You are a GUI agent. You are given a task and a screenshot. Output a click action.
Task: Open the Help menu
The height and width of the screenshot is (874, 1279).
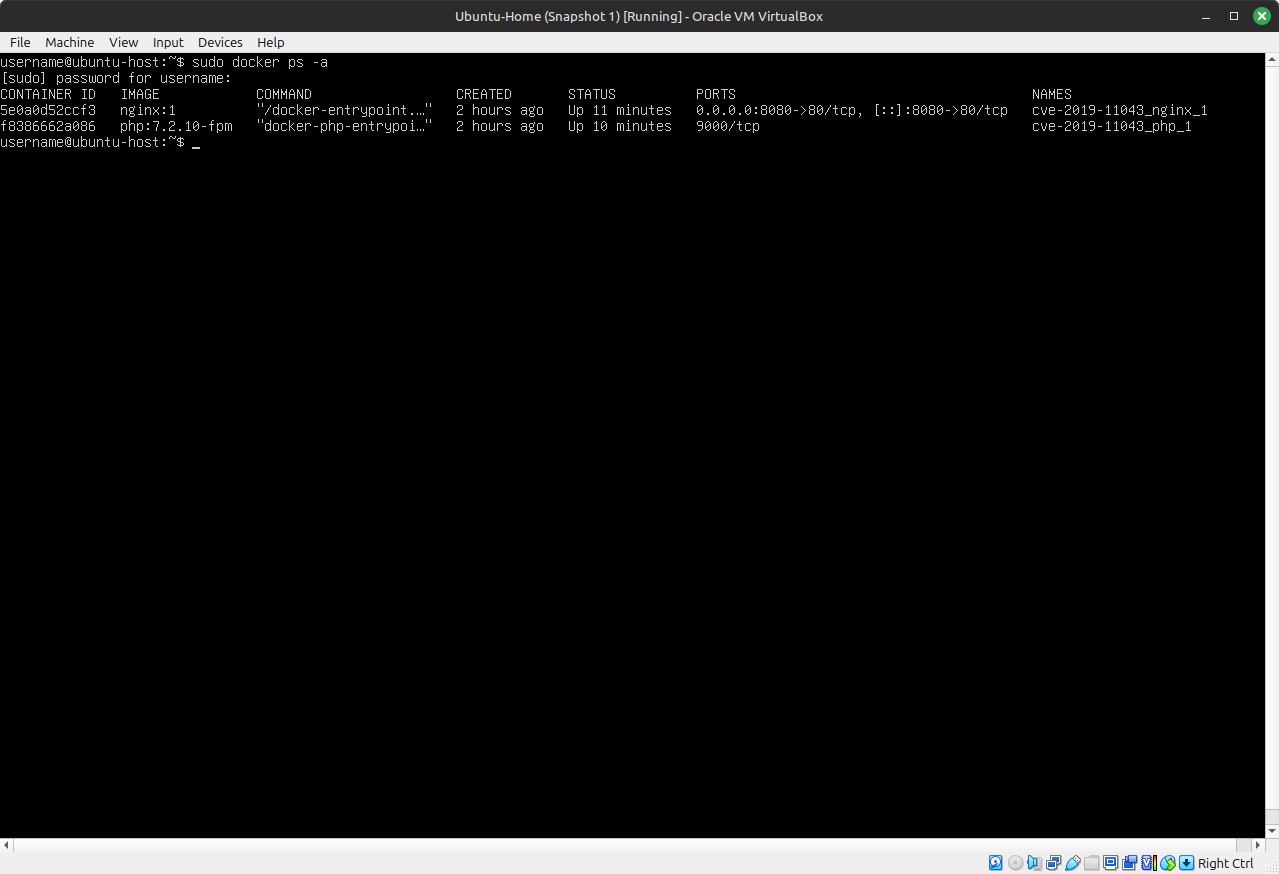(x=270, y=42)
